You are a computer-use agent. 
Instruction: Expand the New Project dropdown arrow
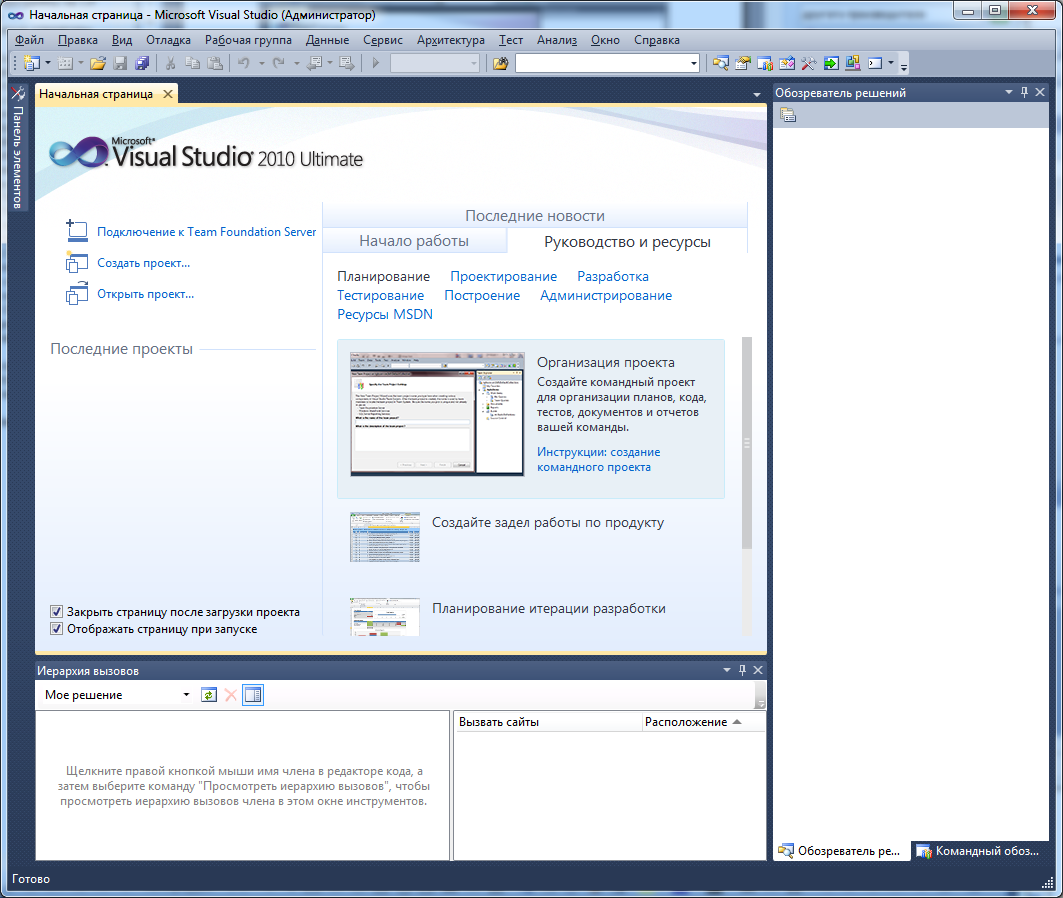coord(48,63)
